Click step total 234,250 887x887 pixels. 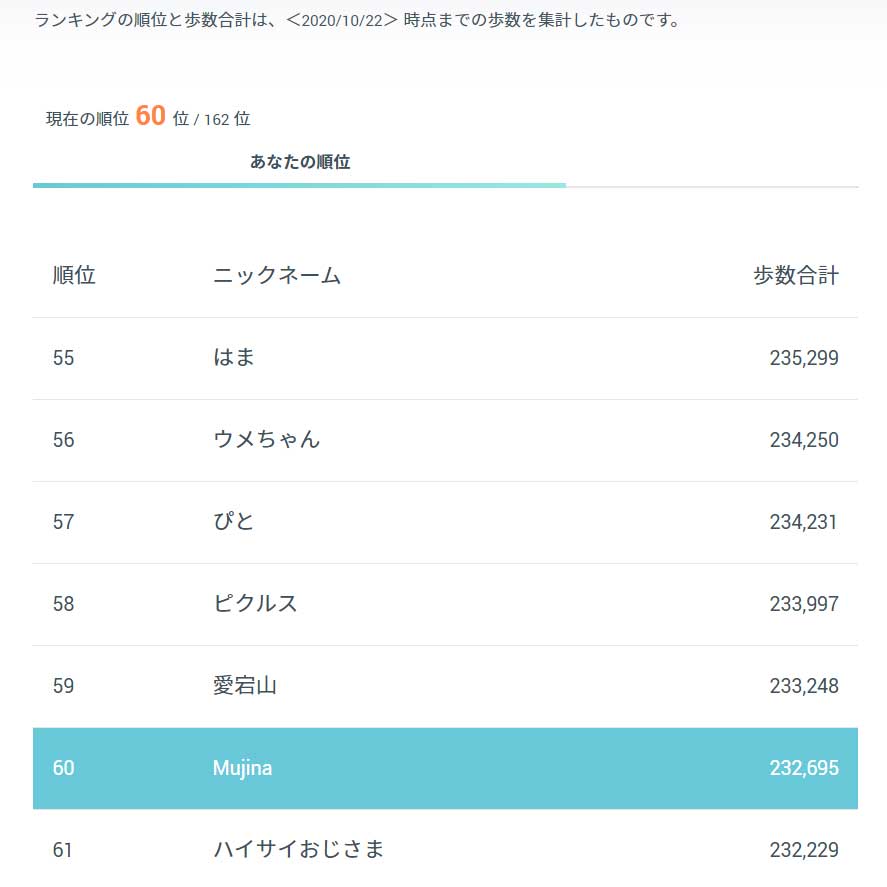[804, 440]
